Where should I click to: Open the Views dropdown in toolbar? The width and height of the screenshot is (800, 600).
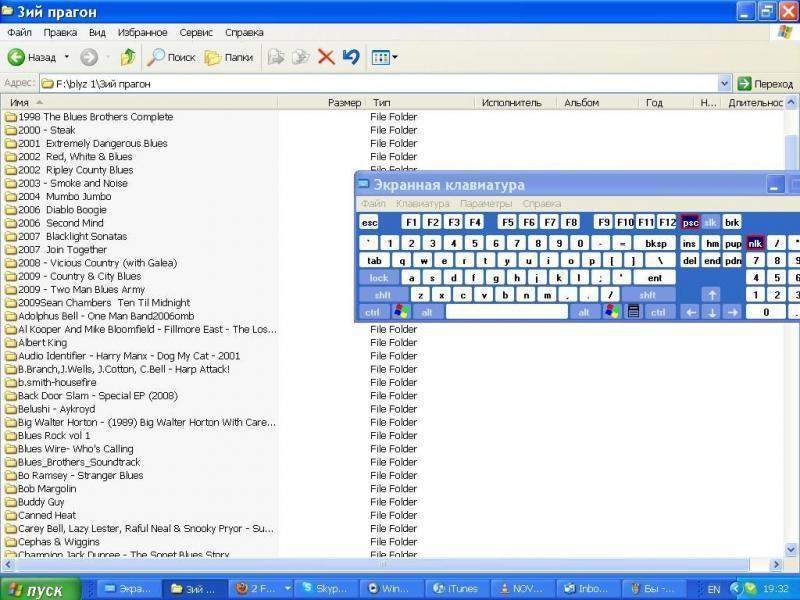(x=384, y=57)
